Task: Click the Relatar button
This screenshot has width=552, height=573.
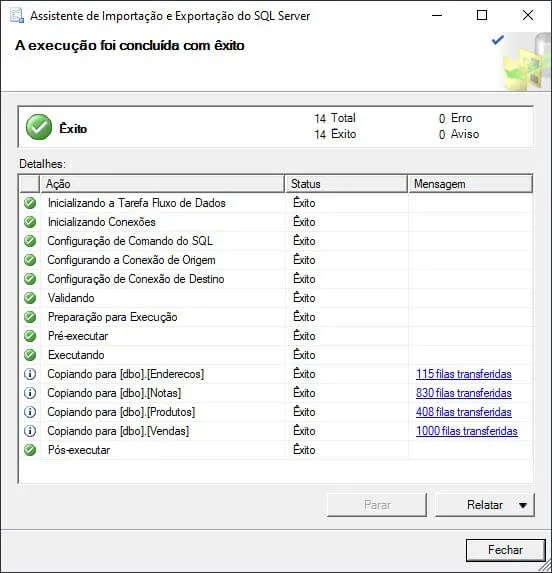Action: (485, 505)
